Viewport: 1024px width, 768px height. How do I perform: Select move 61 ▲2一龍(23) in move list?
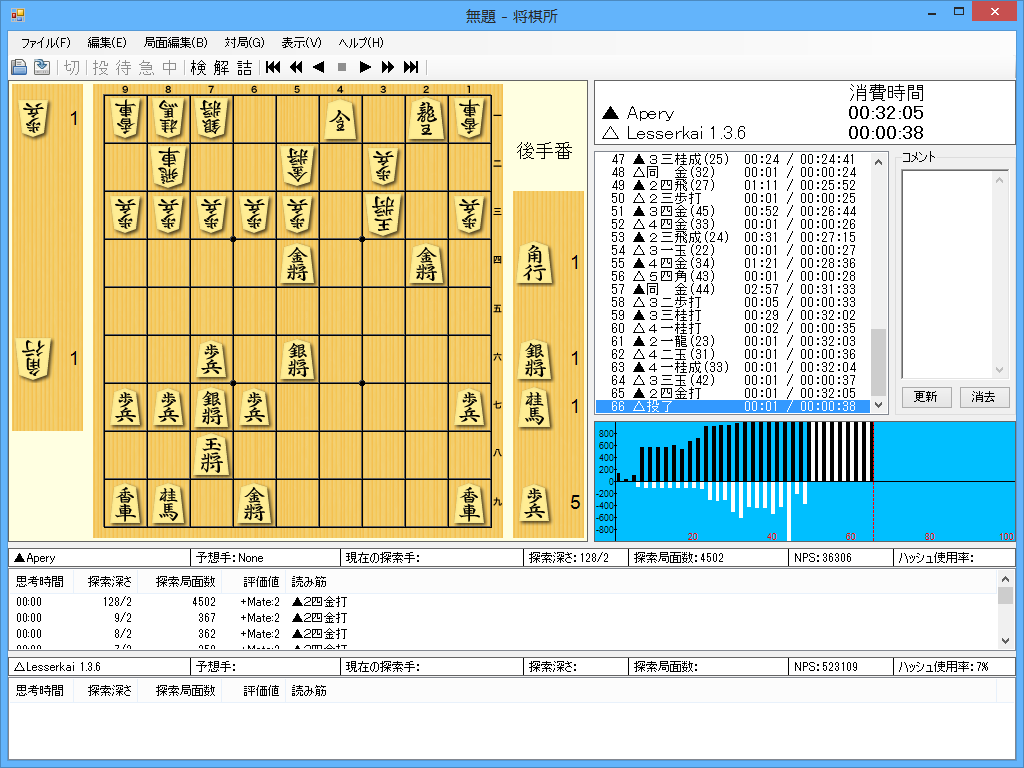[733, 341]
